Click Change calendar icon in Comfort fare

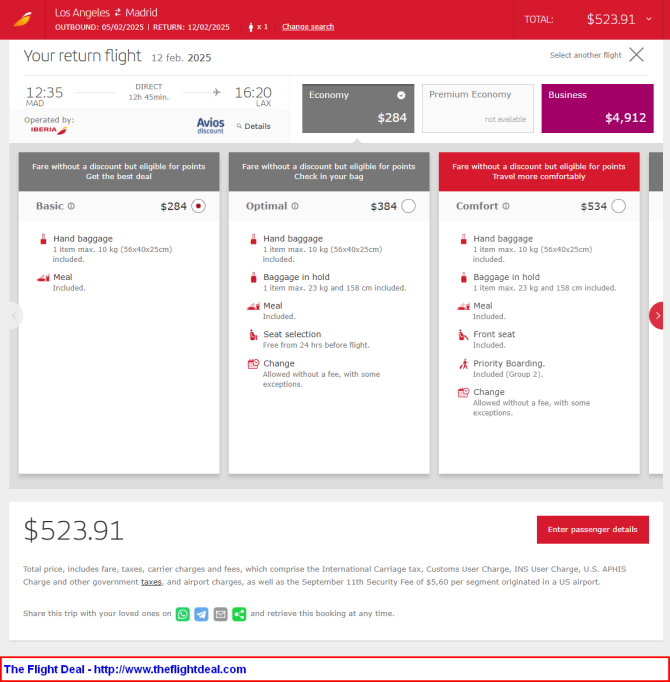coord(463,392)
